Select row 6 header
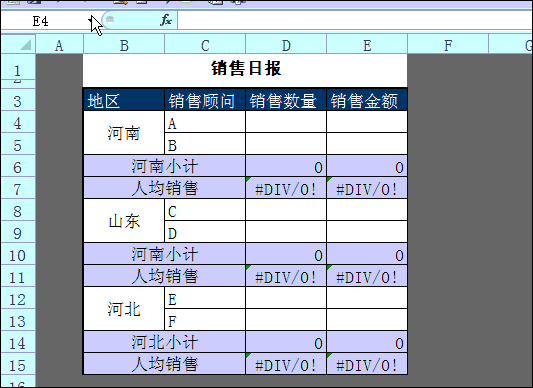 18,166
